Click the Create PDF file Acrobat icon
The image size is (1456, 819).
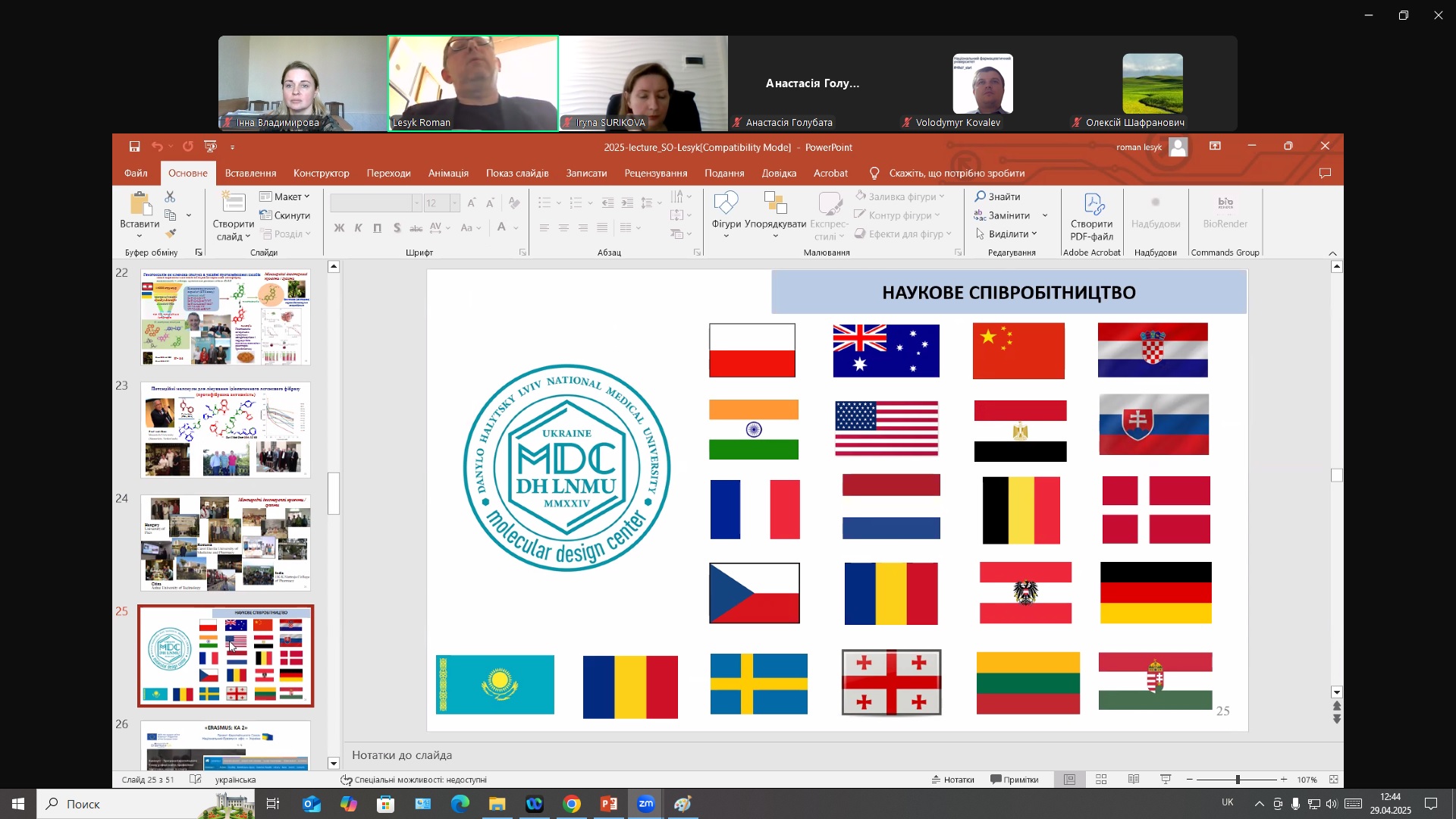click(x=1091, y=218)
